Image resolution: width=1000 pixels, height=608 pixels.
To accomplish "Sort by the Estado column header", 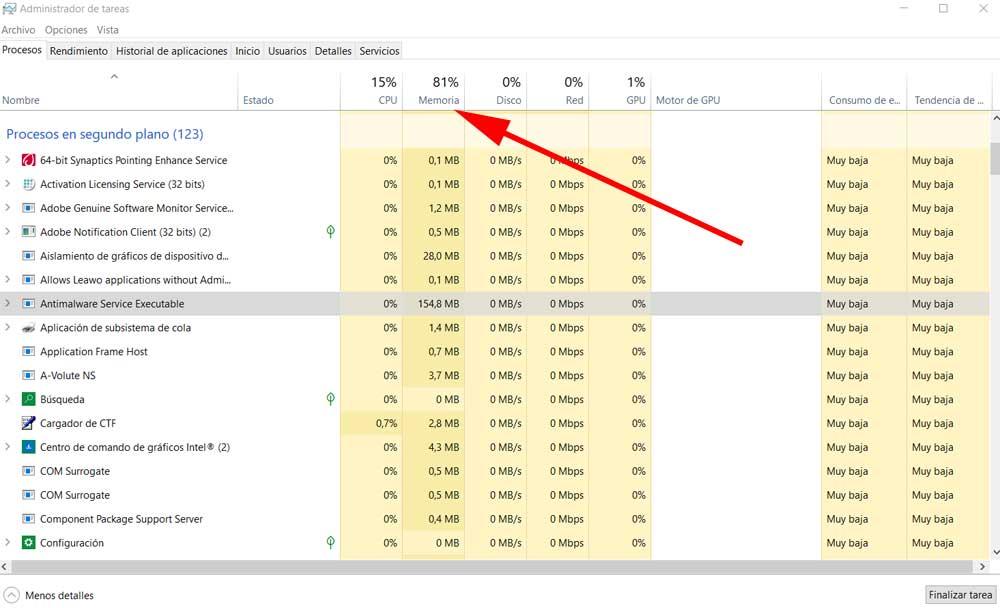I will [289, 91].
